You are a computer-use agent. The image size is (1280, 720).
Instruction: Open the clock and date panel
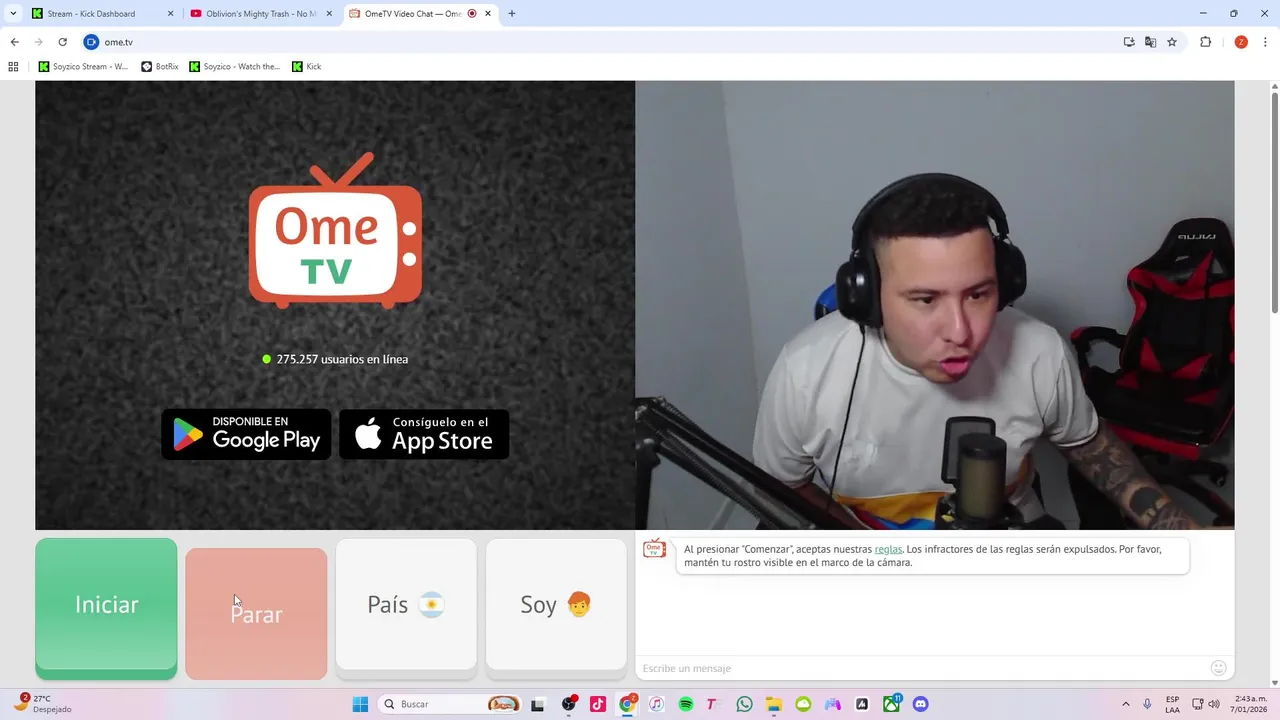[x=1250, y=704]
